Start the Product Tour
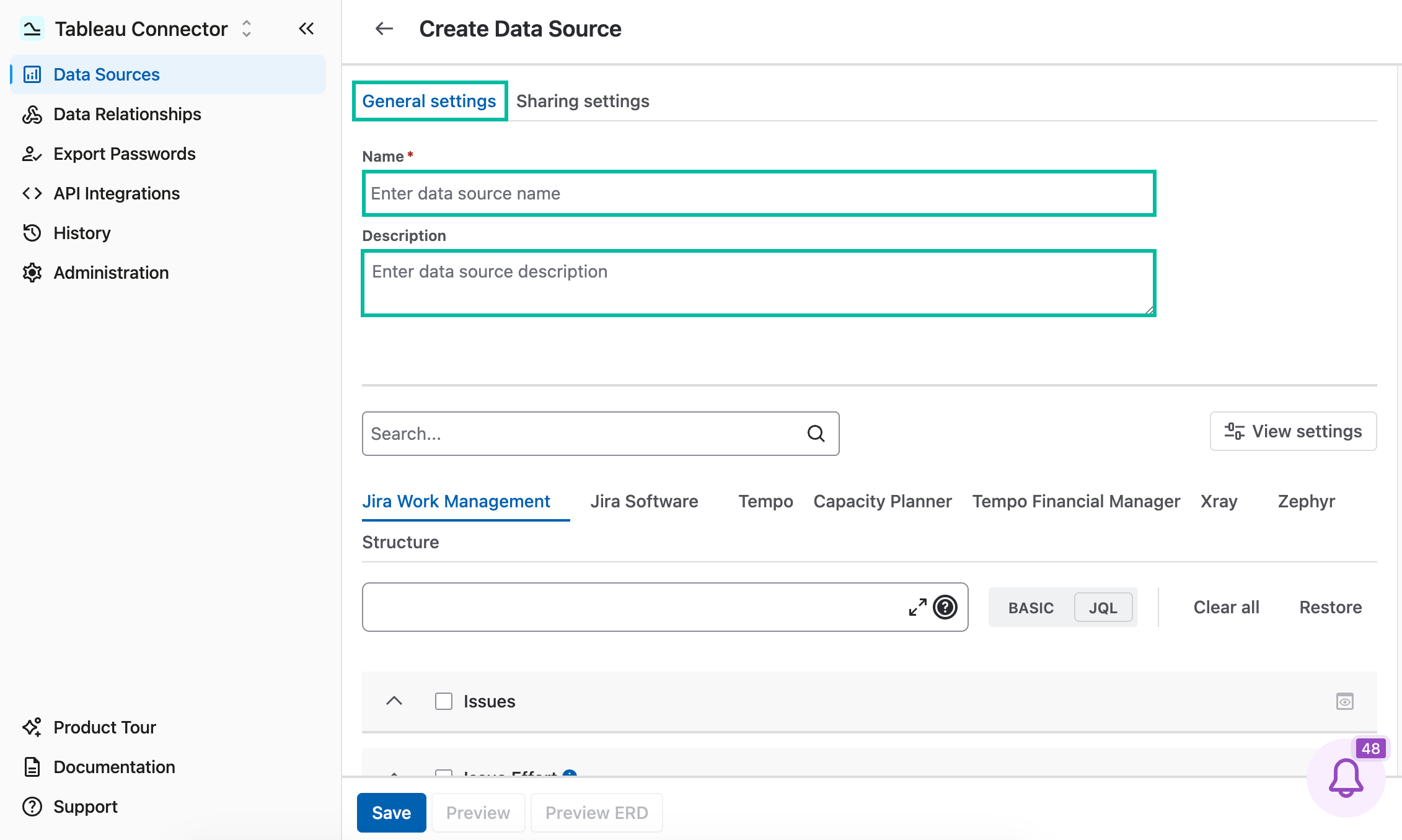Viewport: 1402px width, 840px height. (x=168, y=727)
